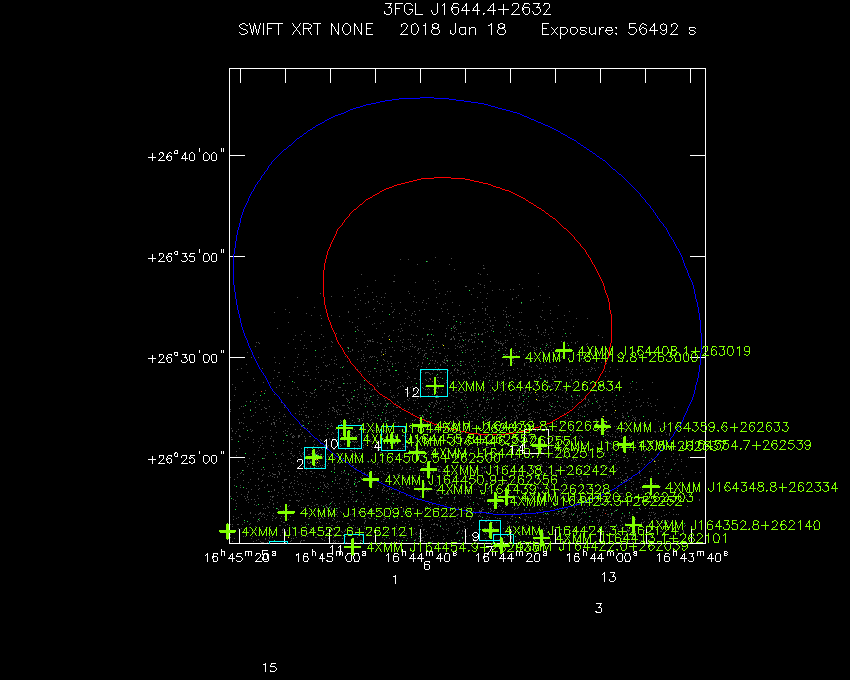This screenshot has height=680, width=850.
Task: Click the cyan box next to number 4
Action: coord(394,439)
